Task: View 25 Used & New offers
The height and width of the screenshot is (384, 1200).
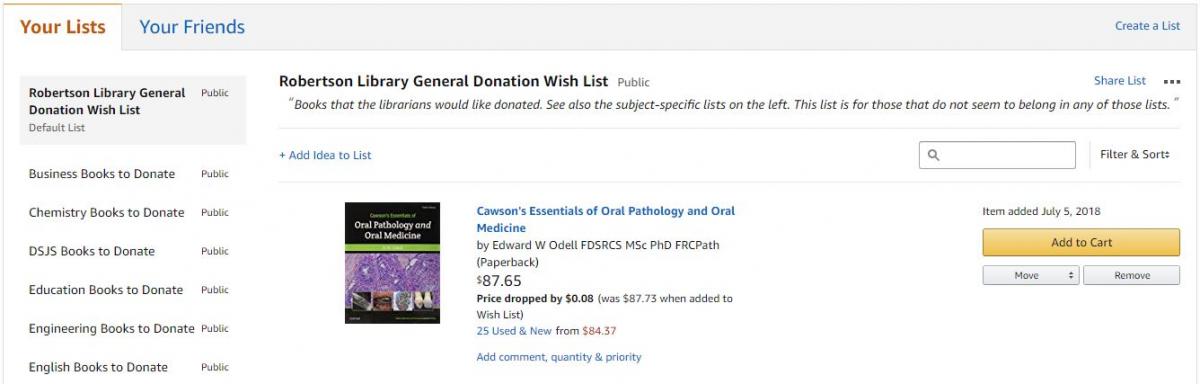Action: coord(514,331)
